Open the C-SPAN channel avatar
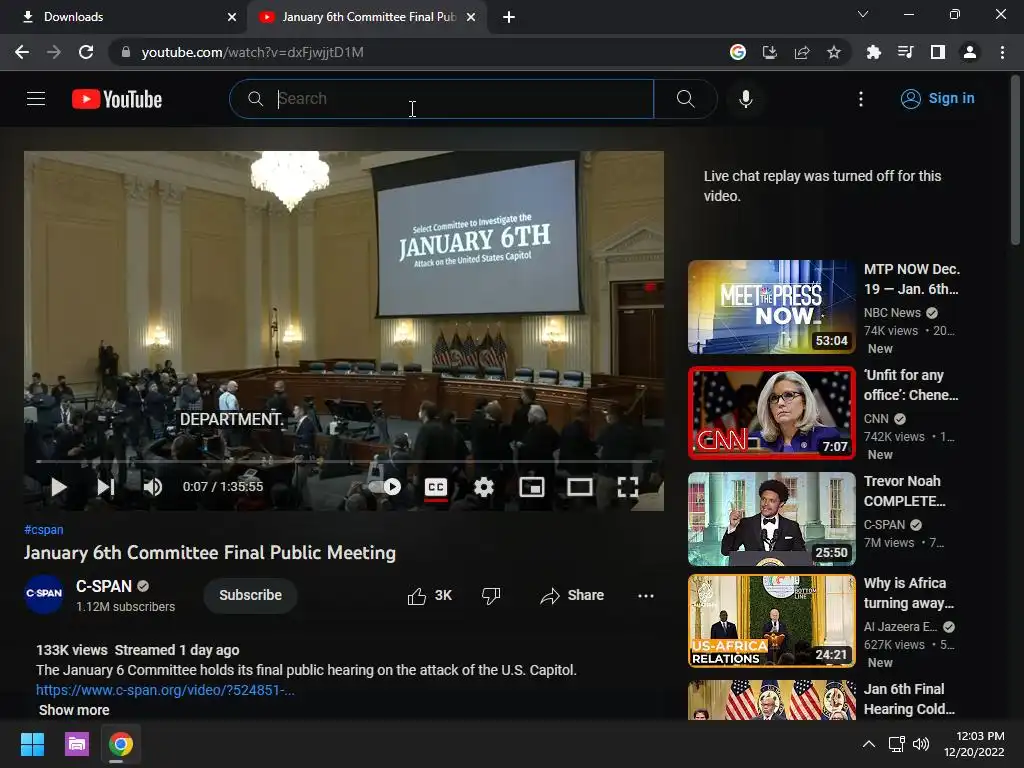The width and height of the screenshot is (1024, 768). pyautogui.click(x=44, y=594)
